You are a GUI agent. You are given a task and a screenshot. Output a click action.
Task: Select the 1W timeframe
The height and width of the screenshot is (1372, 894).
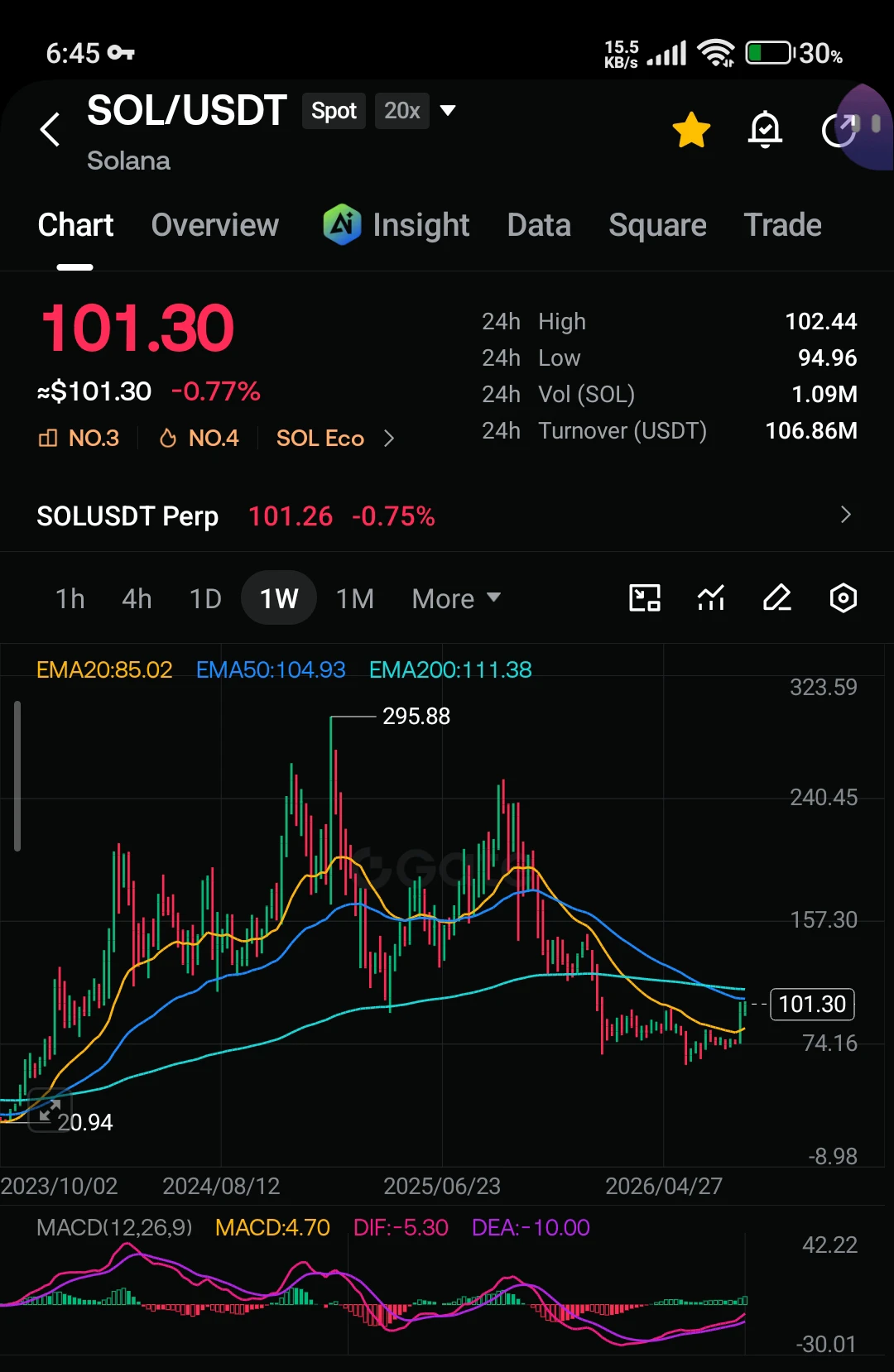coord(279,598)
